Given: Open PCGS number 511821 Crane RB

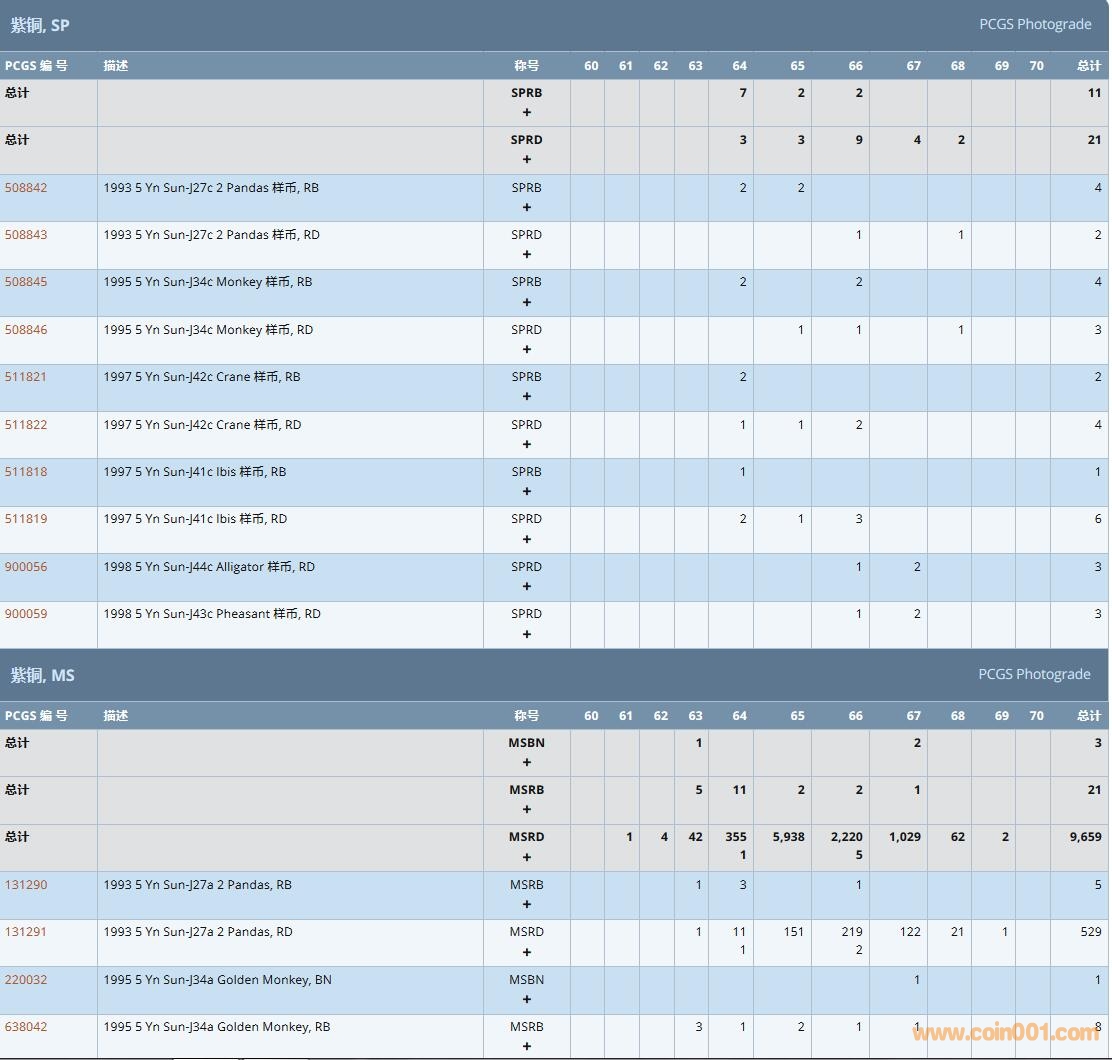Looking at the screenshot, I should point(26,377).
